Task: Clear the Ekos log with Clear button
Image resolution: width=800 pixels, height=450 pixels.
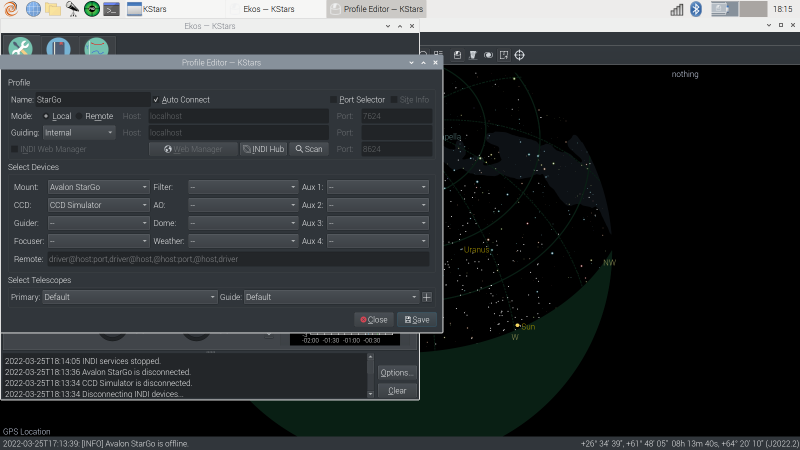Action: (x=397, y=391)
